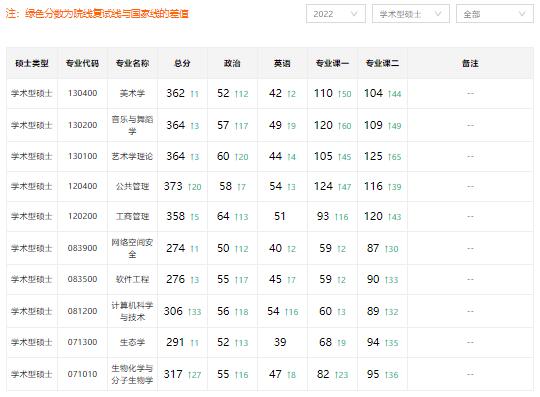
Task: Select major name 音乐与舞蹈学
Action: [x=132, y=125]
